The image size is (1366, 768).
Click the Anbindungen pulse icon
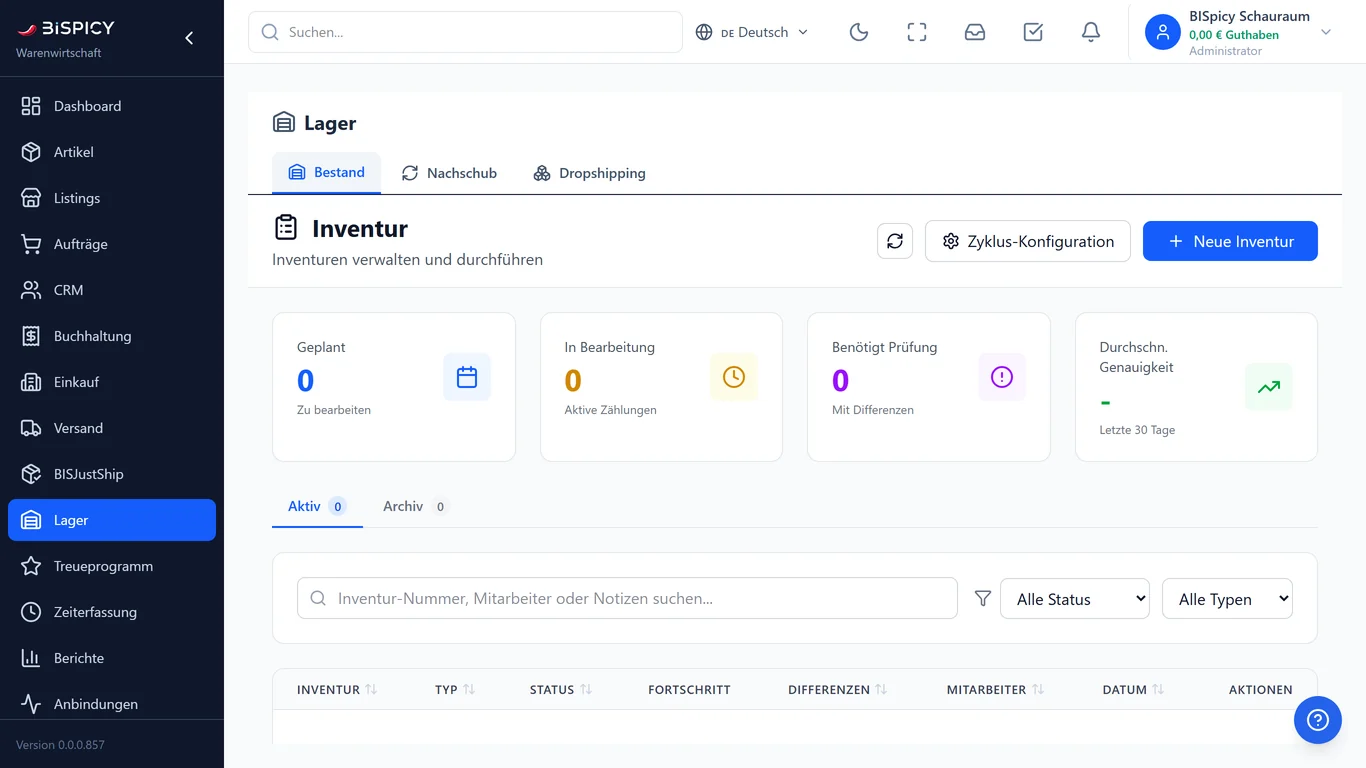(31, 704)
